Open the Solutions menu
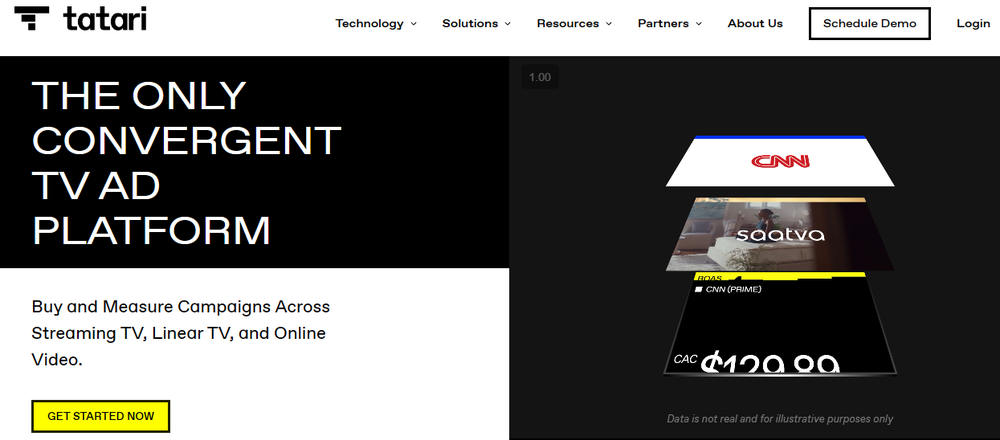The width and height of the screenshot is (1000, 440). click(470, 24)
